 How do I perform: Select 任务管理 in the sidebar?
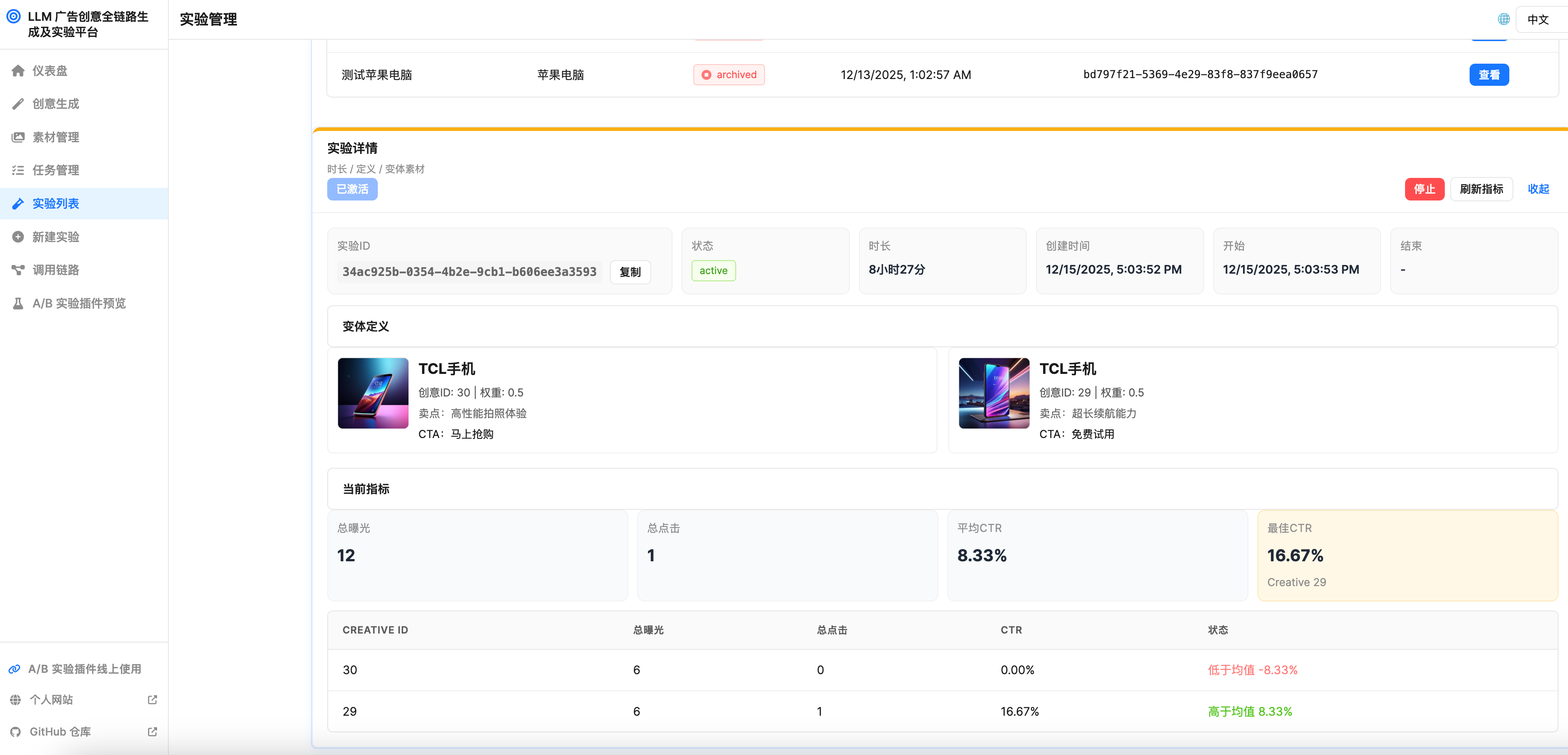84,171
